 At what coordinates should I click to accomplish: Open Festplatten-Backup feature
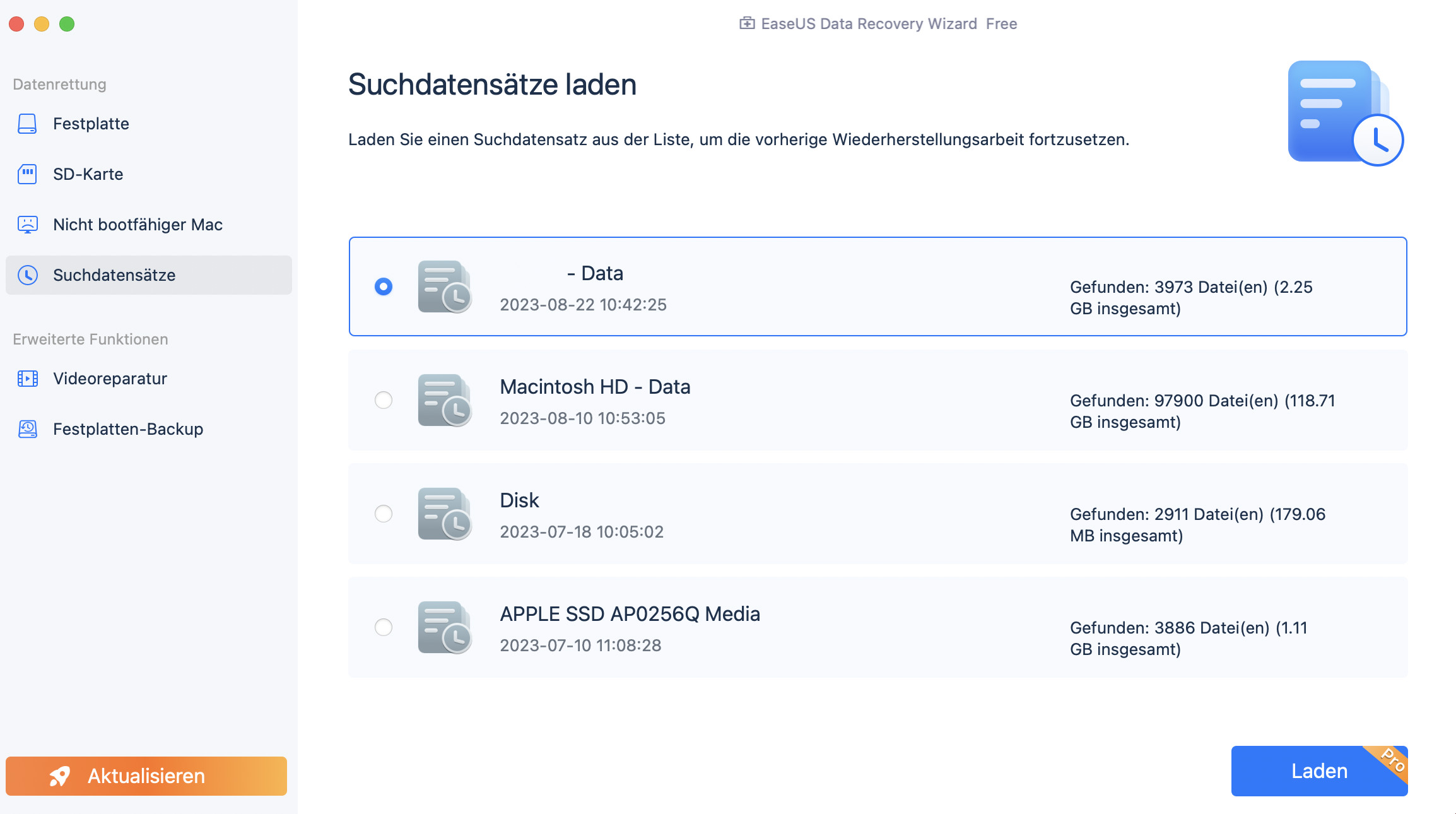[x=149, y=429]
